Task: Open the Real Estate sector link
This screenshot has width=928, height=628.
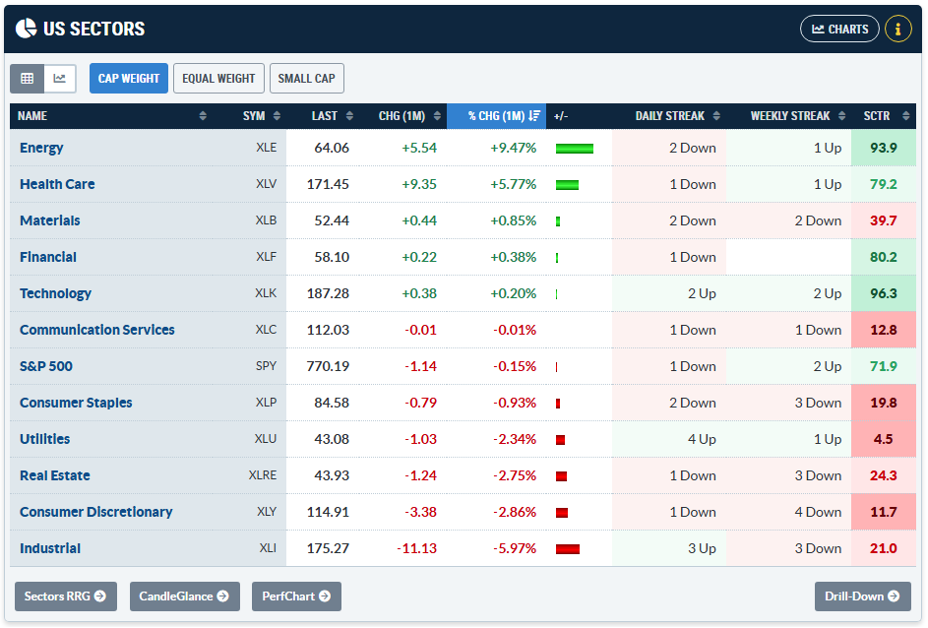Action: point(55,475)
